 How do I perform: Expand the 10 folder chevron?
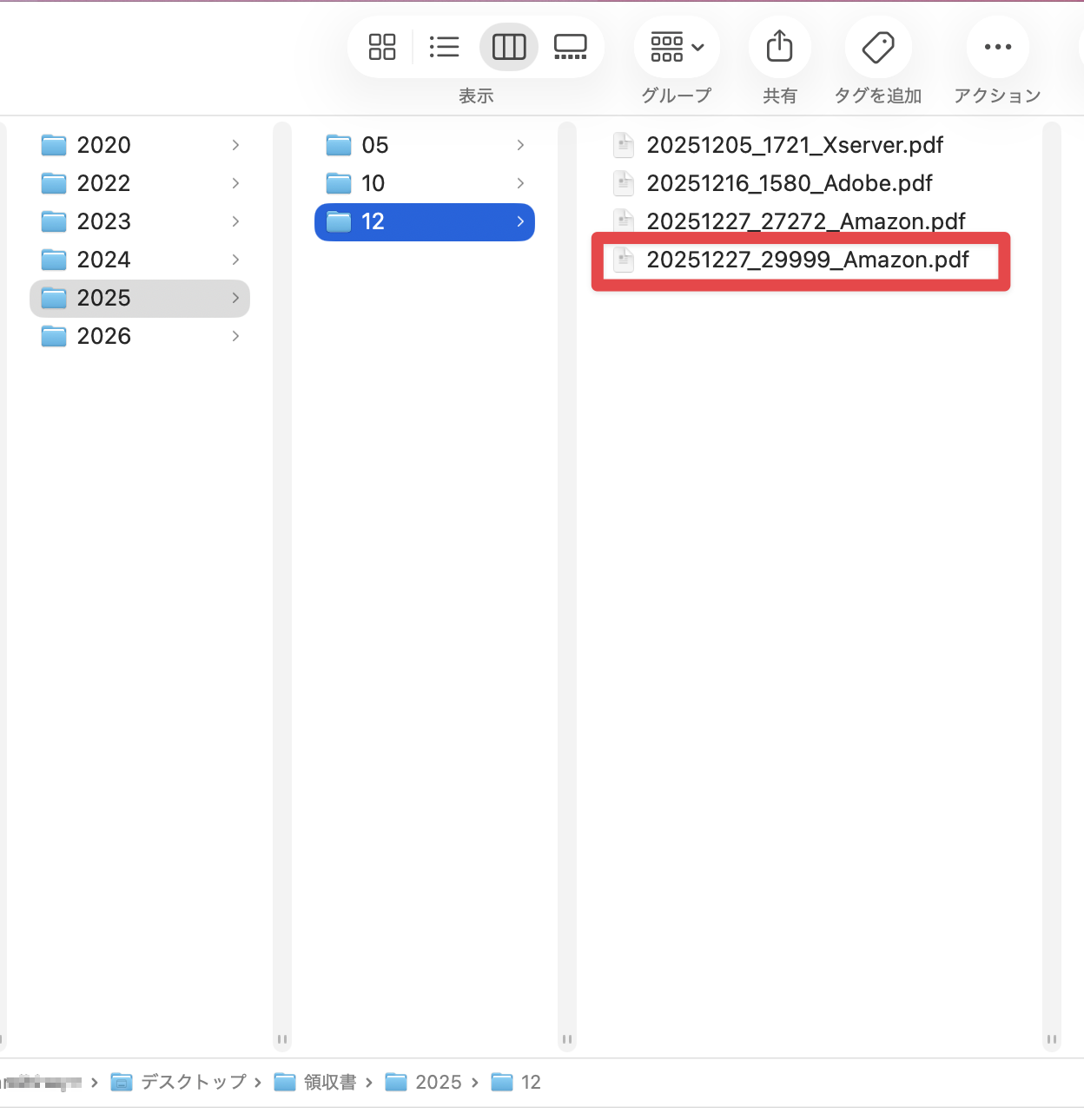pyautogui.click(x=520, y=183)
